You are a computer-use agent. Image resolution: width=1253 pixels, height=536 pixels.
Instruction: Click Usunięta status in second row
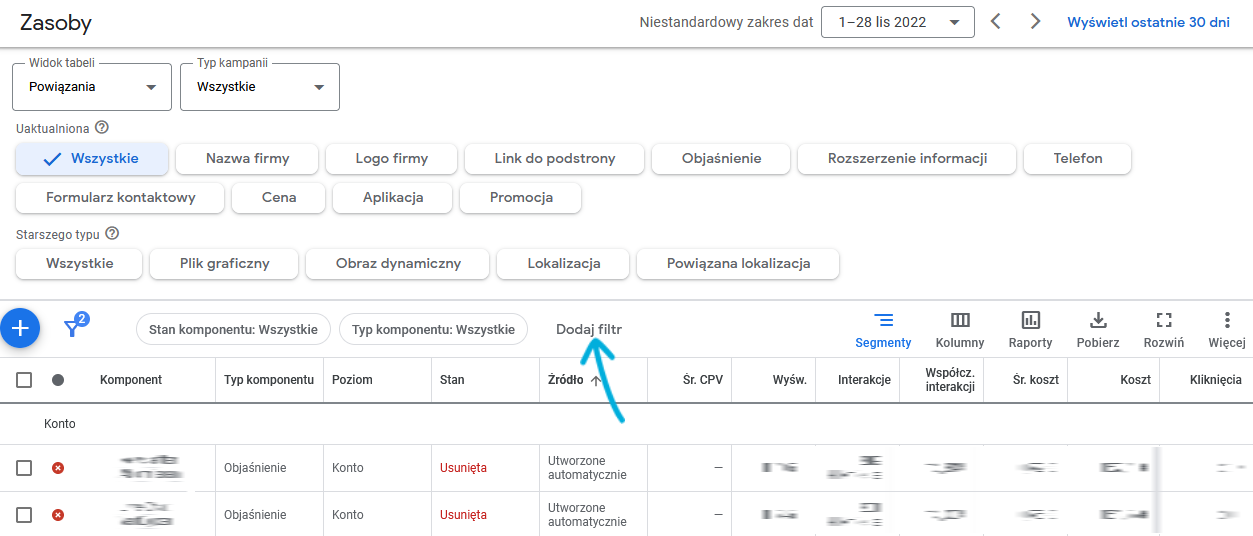pos(464,515)
